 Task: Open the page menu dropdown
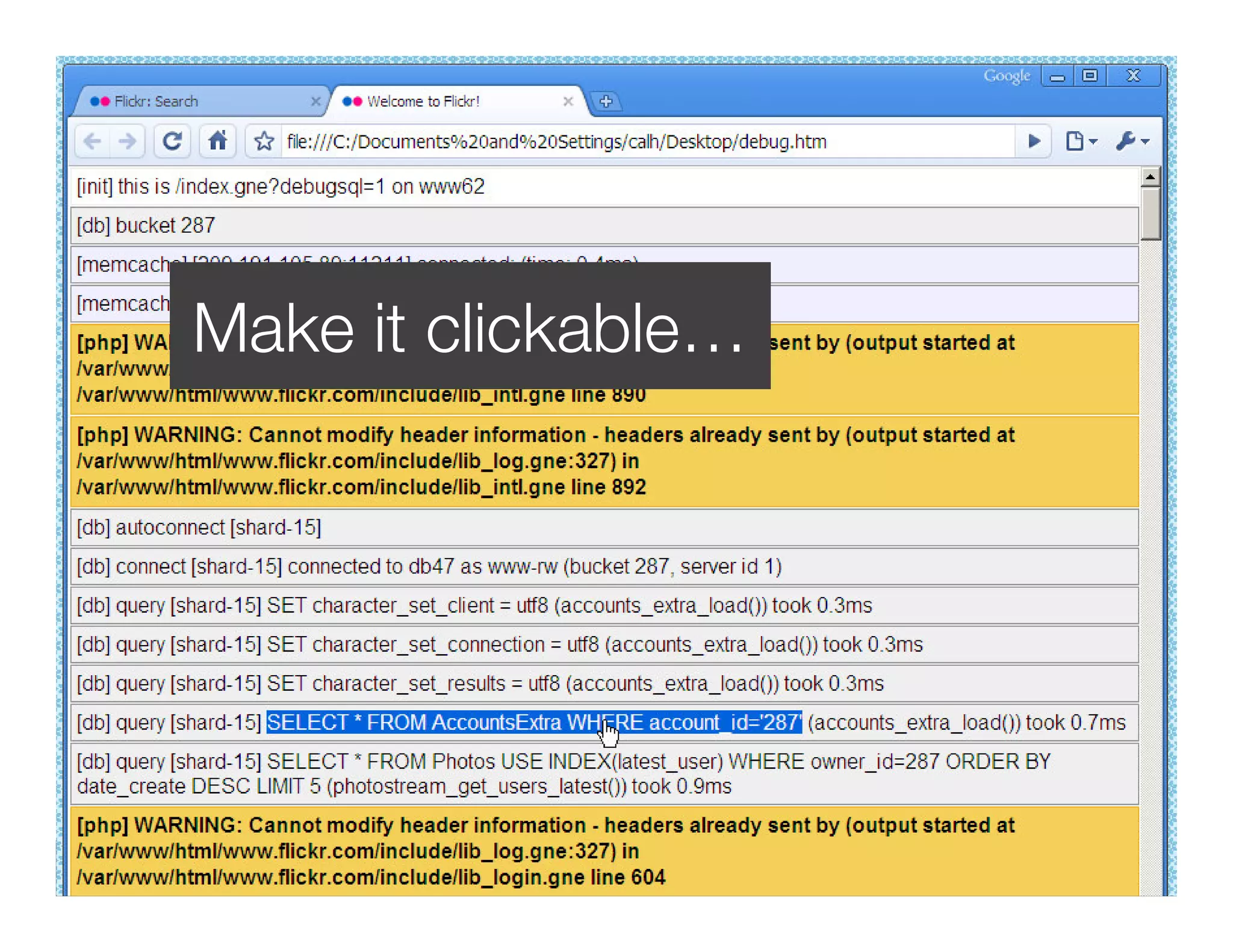1081,142
